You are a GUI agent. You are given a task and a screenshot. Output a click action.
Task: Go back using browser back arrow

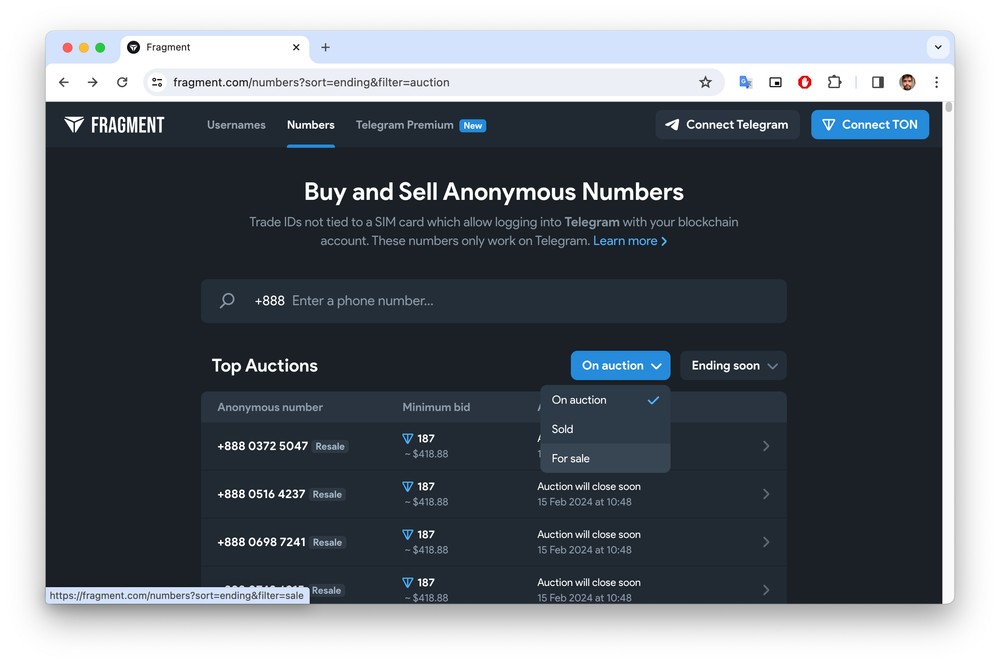[x=64, y=82]
